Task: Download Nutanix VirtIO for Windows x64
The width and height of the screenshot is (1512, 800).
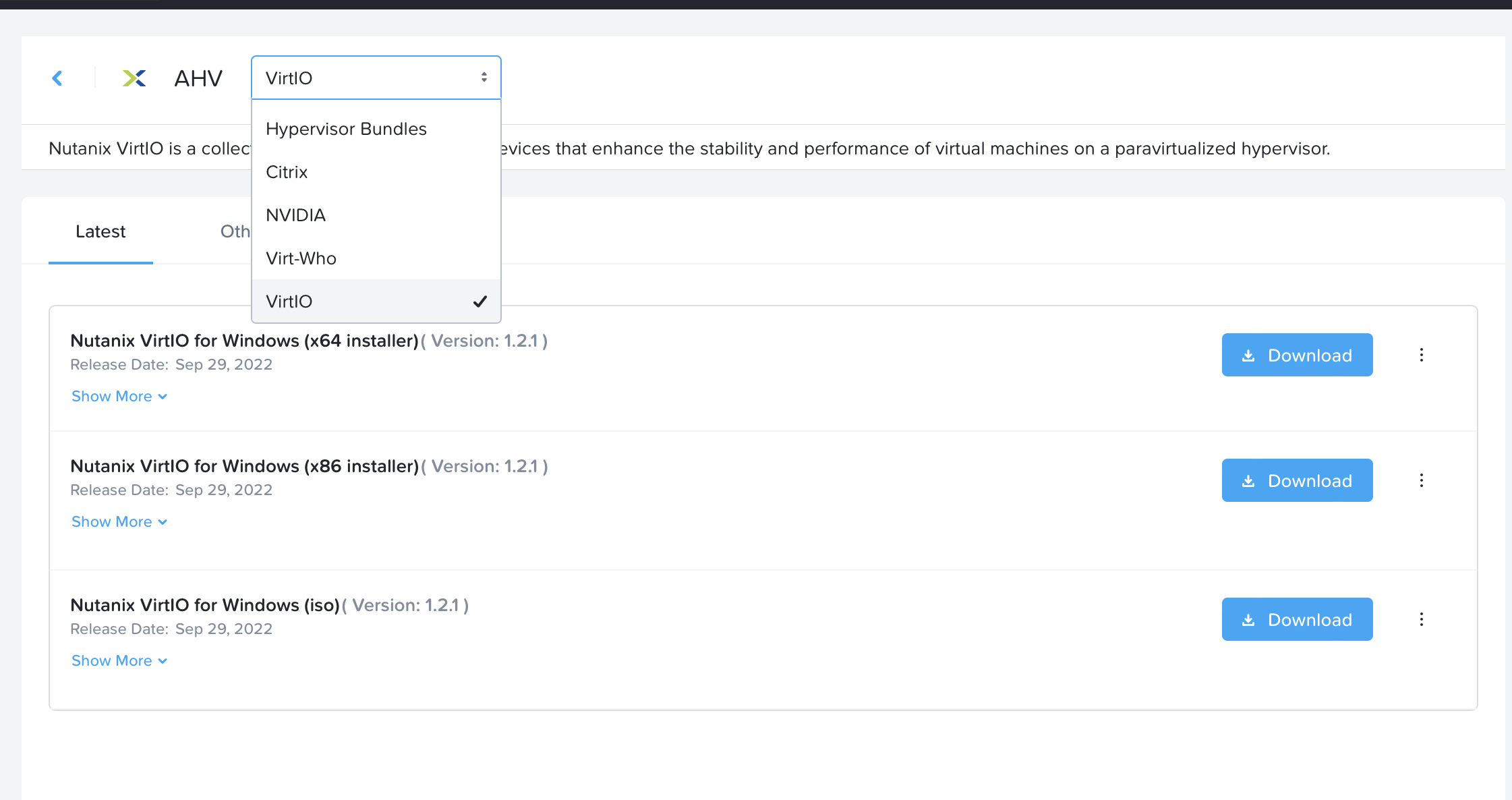Action: tap(1297, 355)
